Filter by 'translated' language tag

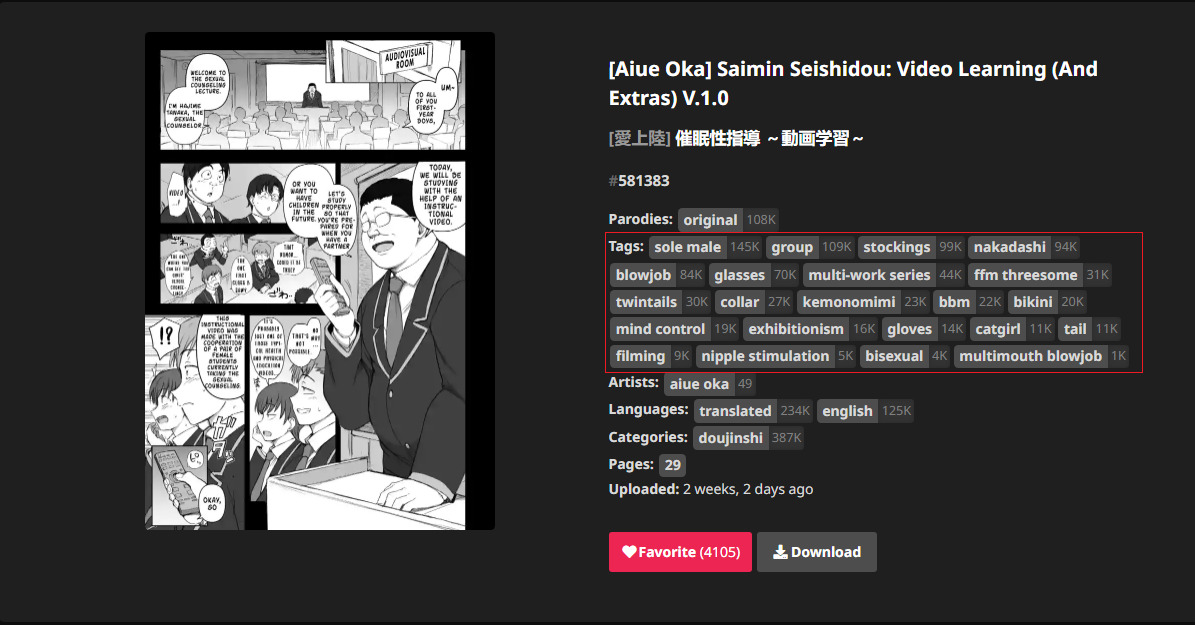coord(754,411)
